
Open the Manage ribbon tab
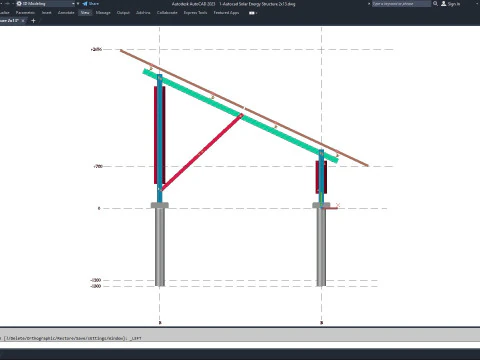[103, 13]
